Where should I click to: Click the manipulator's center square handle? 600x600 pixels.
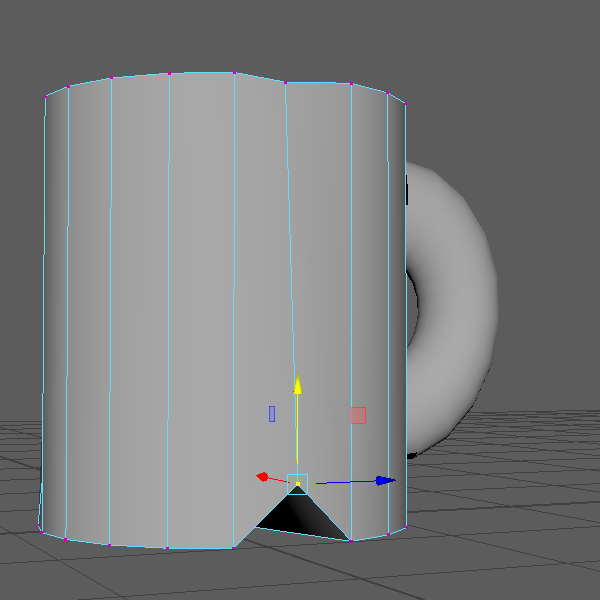tap(297, 482)
